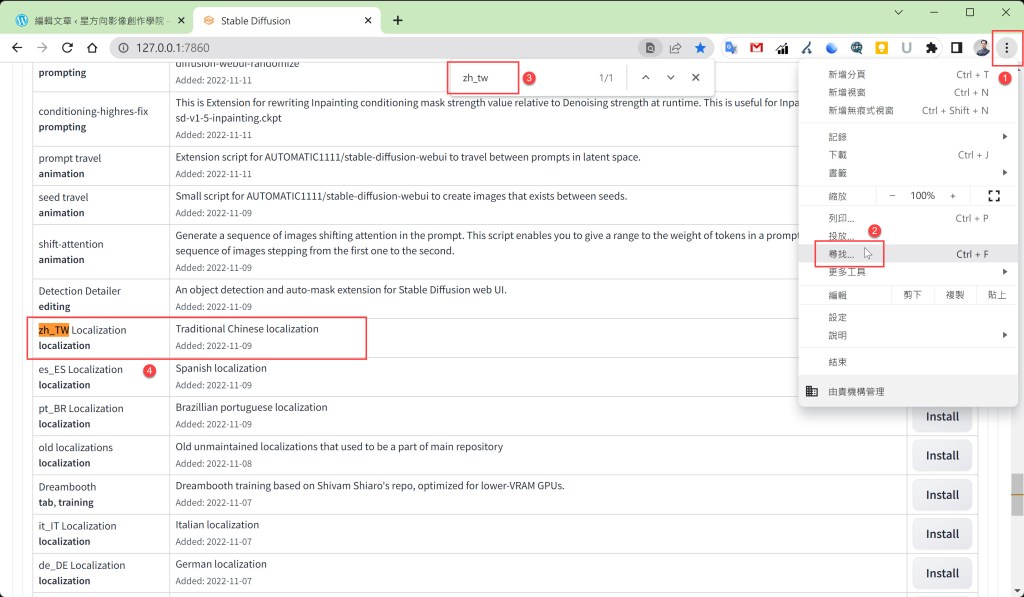1024x597 pixels.
Task: Go to previous find match
Action: point(645,77)
